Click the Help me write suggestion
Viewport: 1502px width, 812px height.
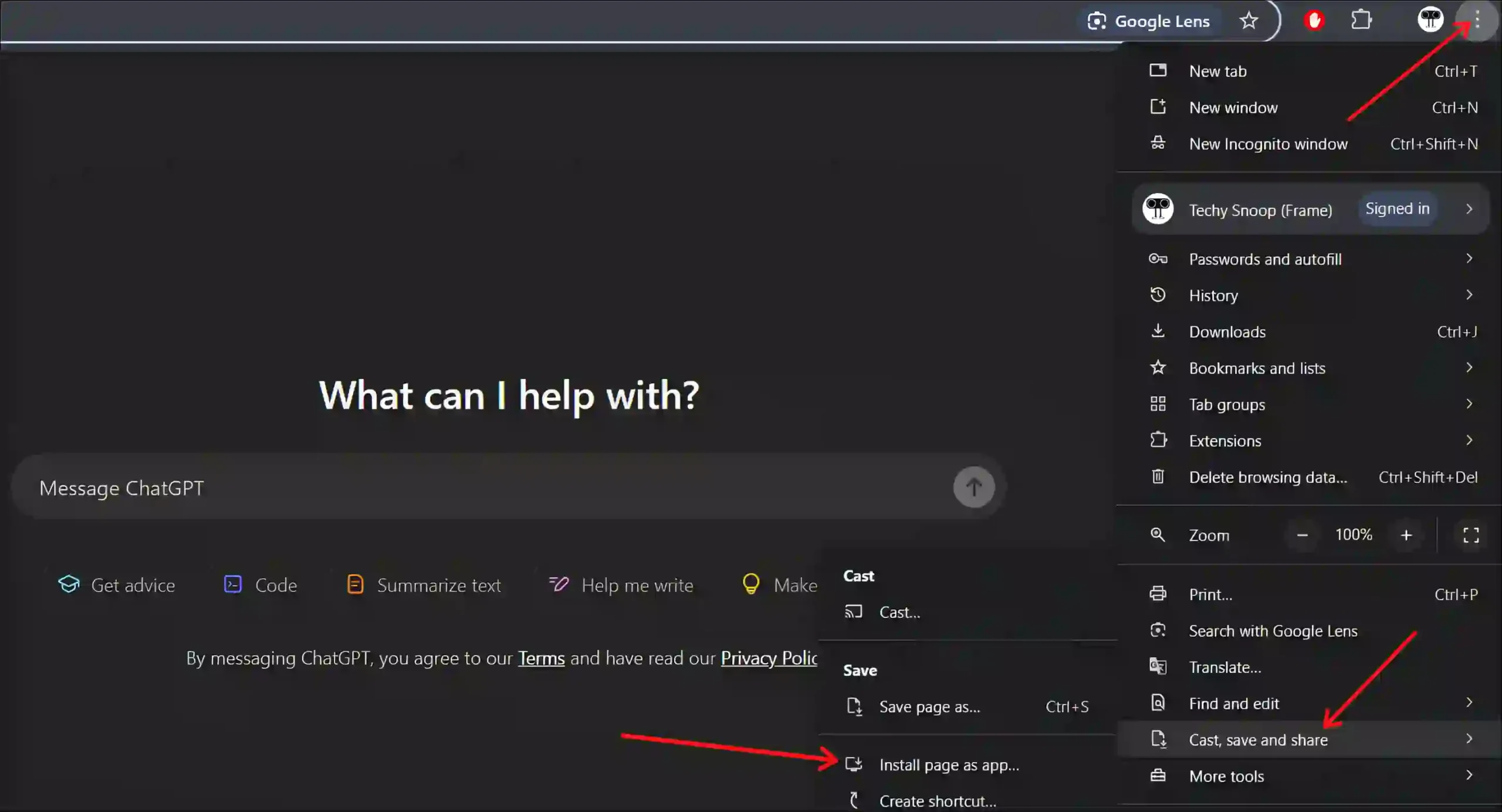[621, 585]
